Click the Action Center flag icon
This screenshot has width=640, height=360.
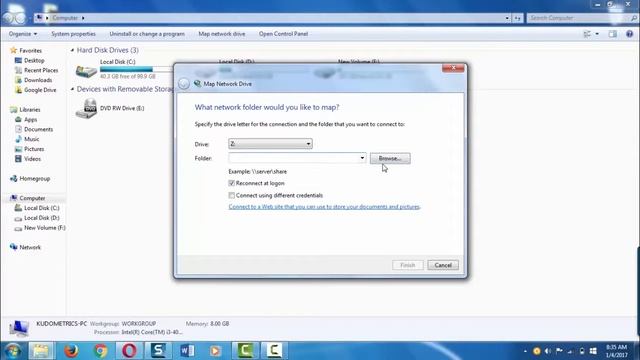tap(559, 351)
